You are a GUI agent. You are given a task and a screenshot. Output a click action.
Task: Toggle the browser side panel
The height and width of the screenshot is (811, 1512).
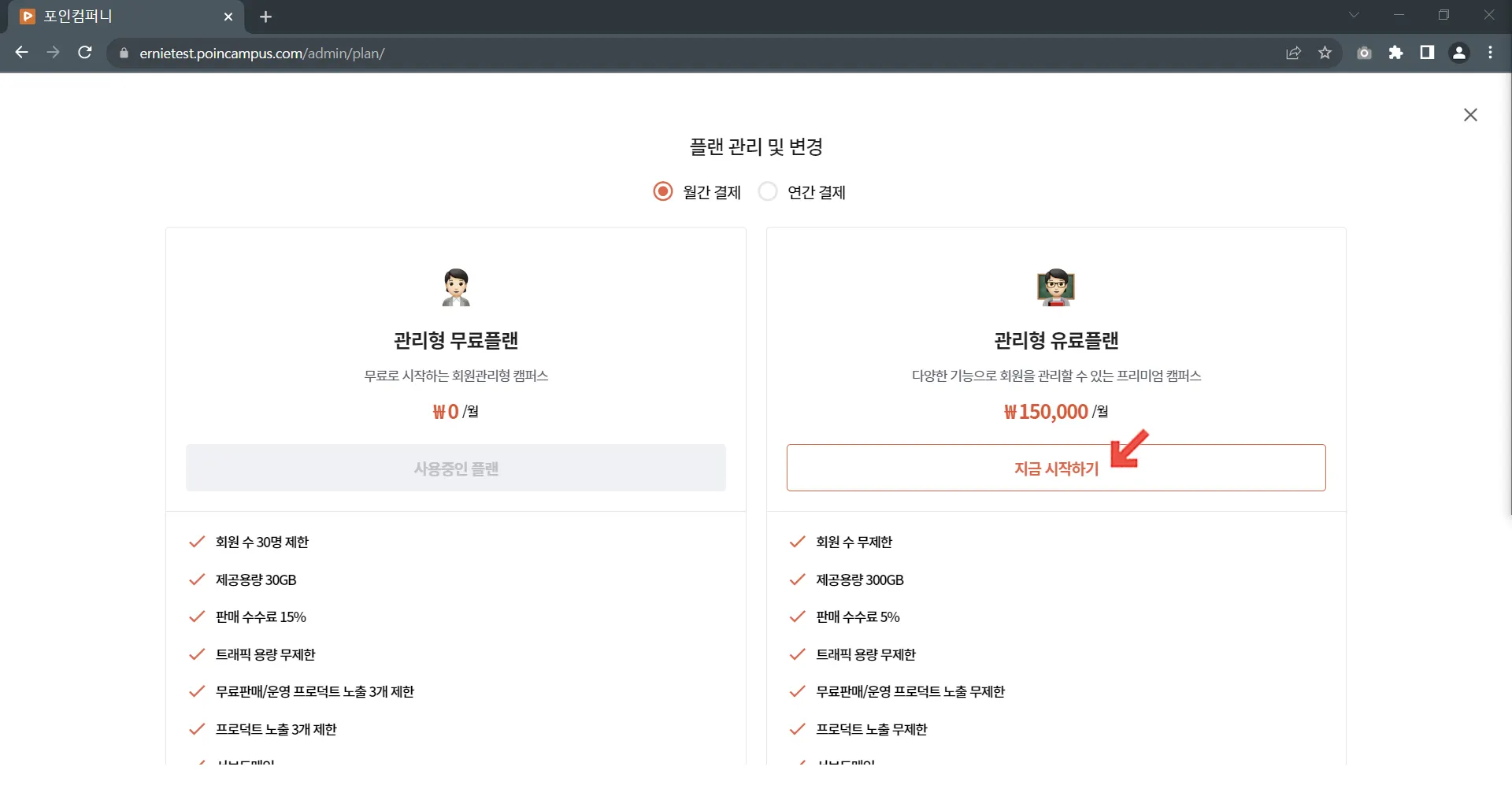click(1427, 53)
